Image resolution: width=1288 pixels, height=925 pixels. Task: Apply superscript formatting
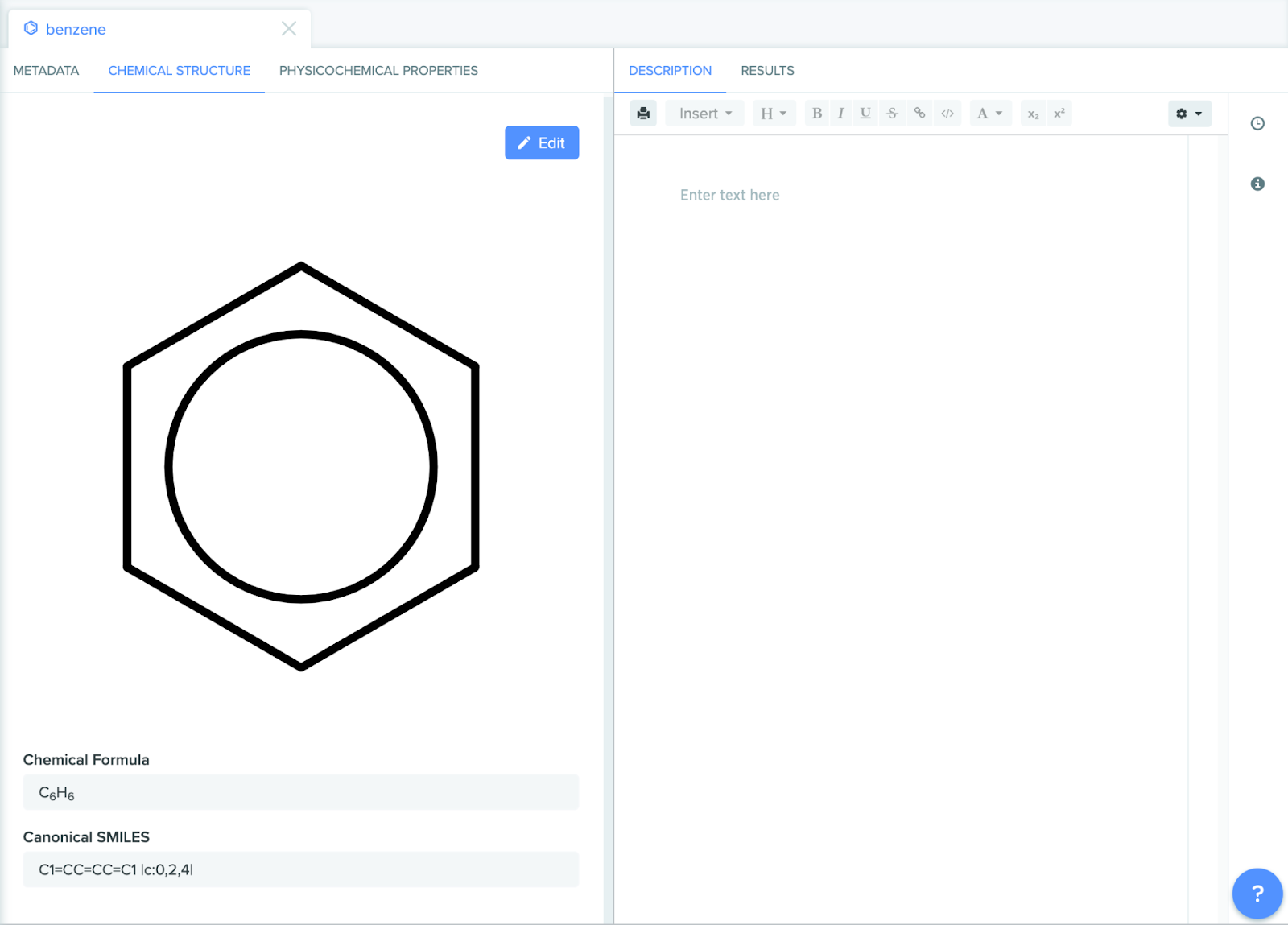1059,114
